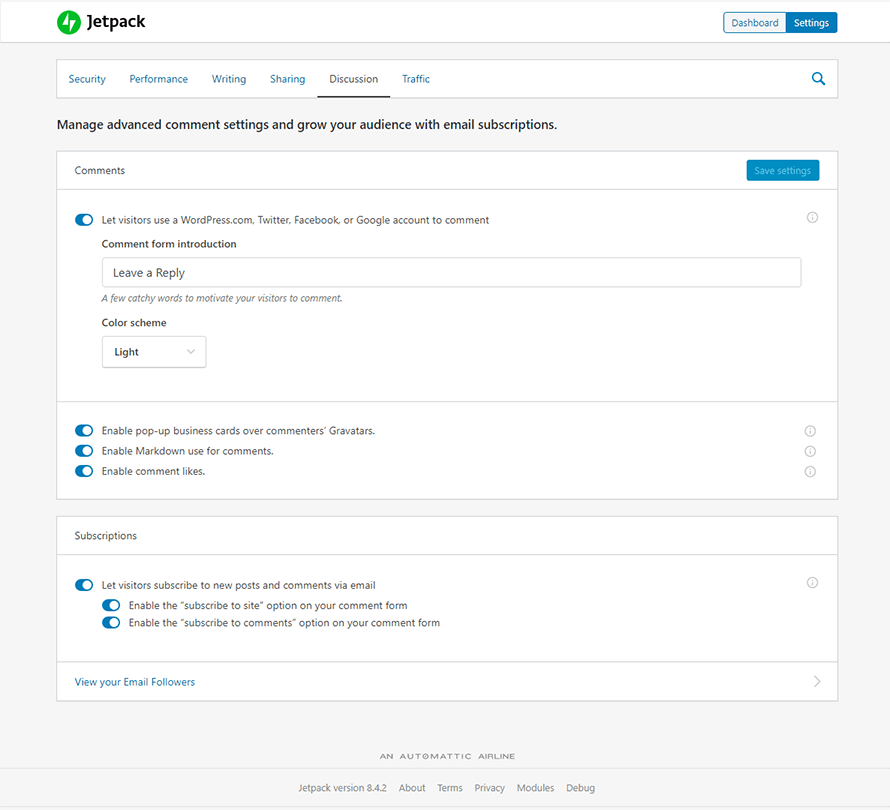The height and width of the screenshot is (810, 890).
Task: Go to the Writing tab
Action: (229, 79)
